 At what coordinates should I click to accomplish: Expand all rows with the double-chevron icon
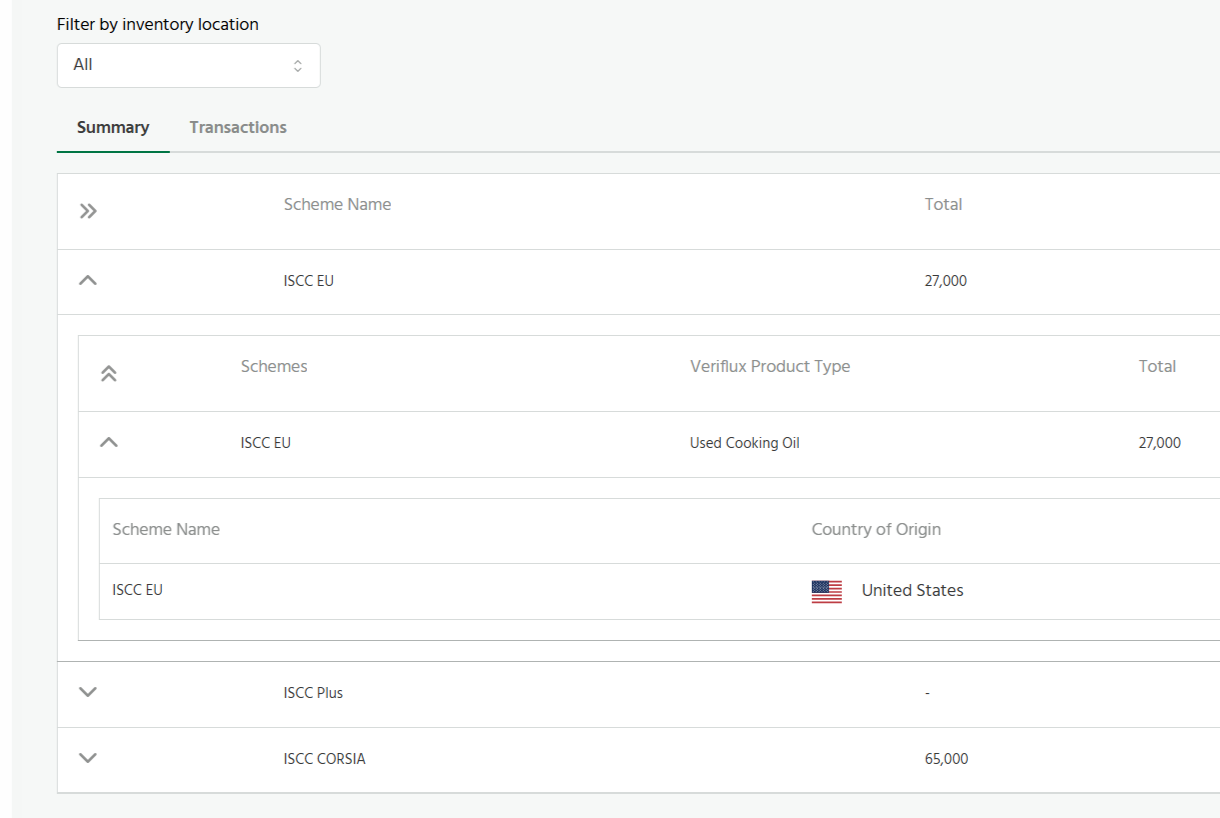(88, 211)
